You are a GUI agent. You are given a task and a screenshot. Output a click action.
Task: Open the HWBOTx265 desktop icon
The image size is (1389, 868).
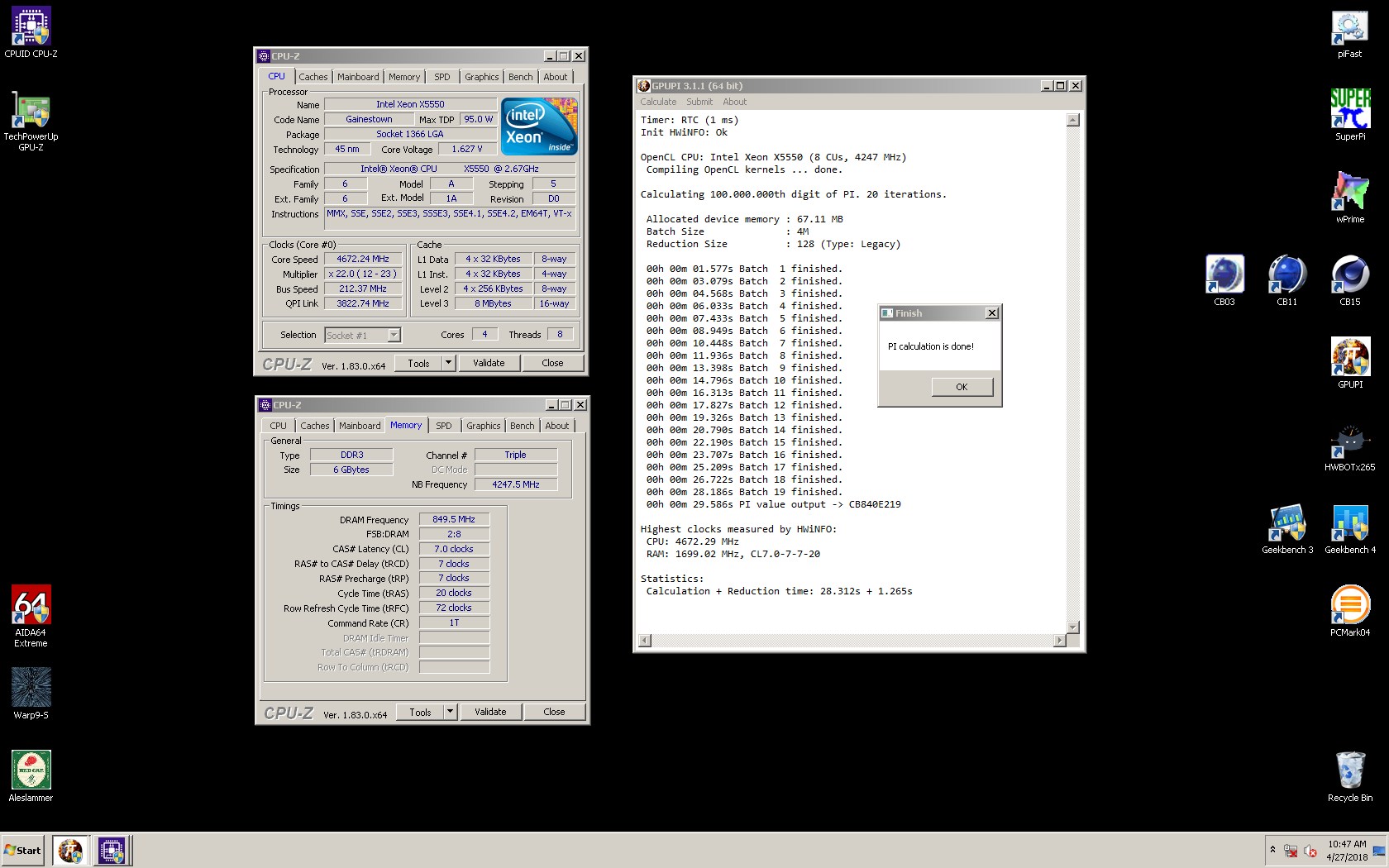(x=1349, y=447)
